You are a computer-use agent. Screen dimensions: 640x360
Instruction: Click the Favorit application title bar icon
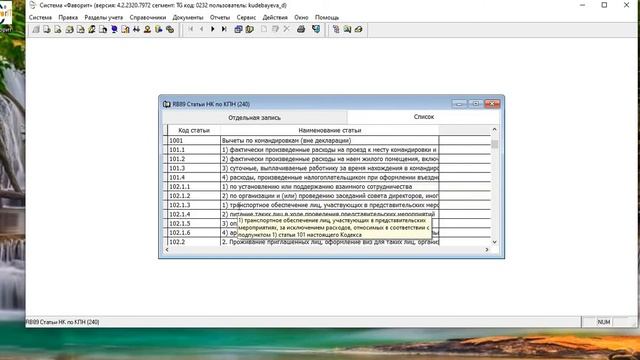coord(33,5)
